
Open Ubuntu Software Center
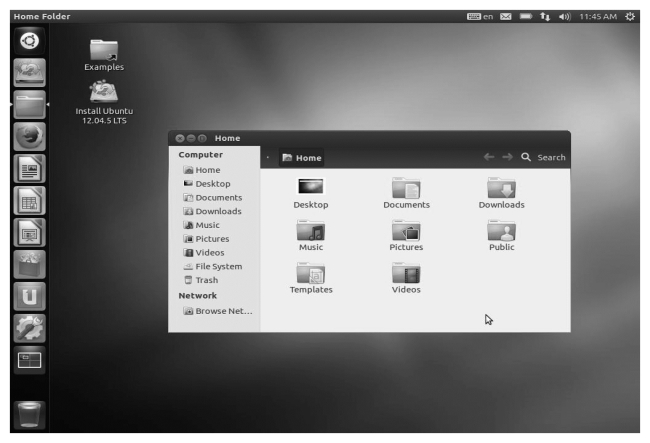click(29, 264)
